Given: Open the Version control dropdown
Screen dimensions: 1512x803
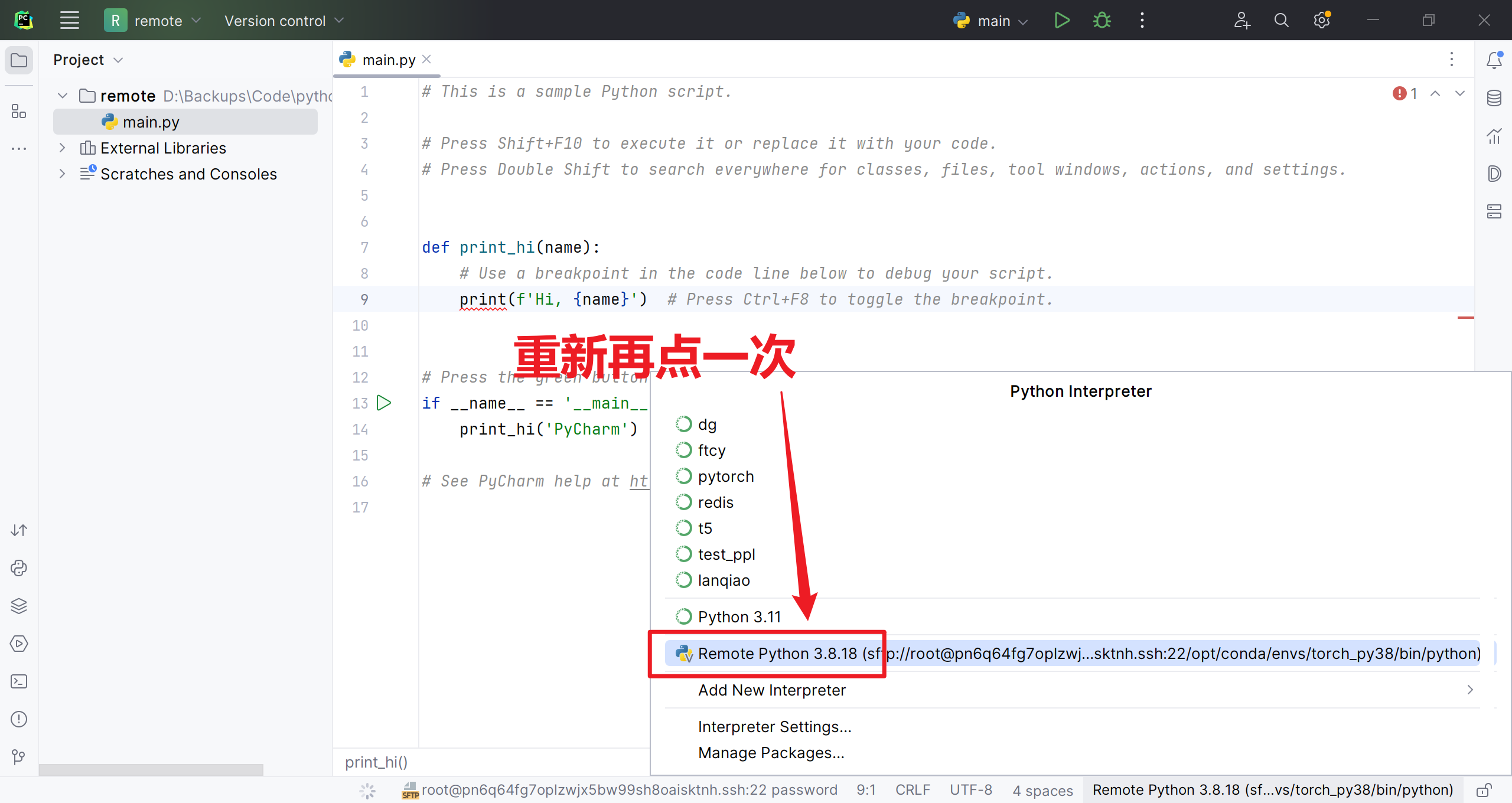Looking at the screenshot, I should tap(284, 21).
